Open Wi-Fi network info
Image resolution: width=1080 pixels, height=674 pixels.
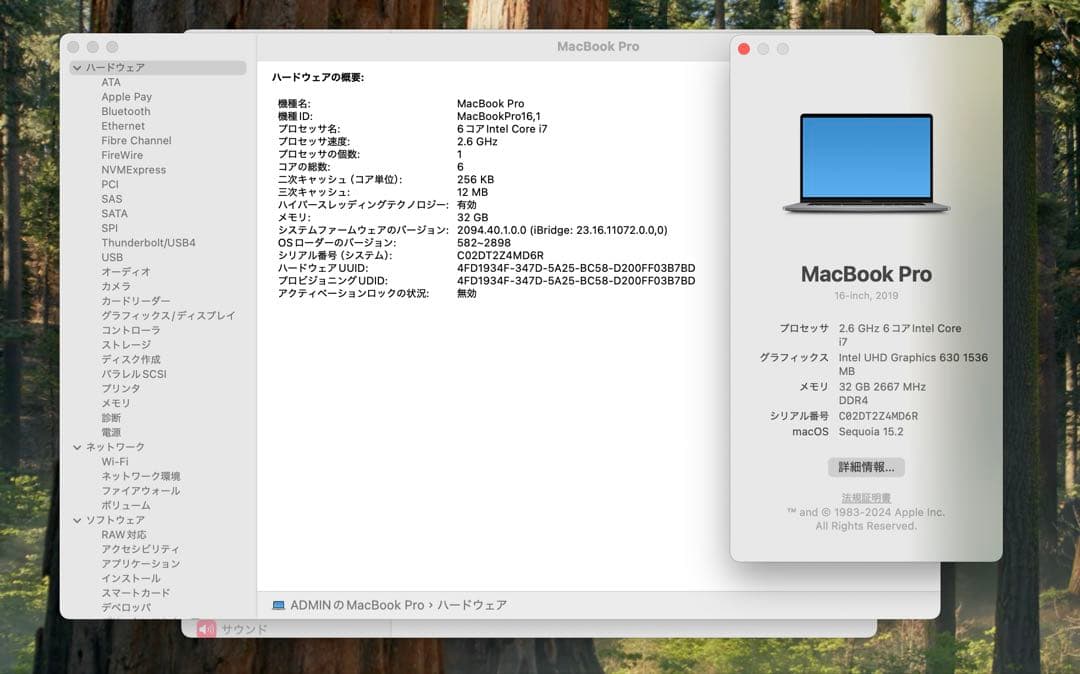115,461
